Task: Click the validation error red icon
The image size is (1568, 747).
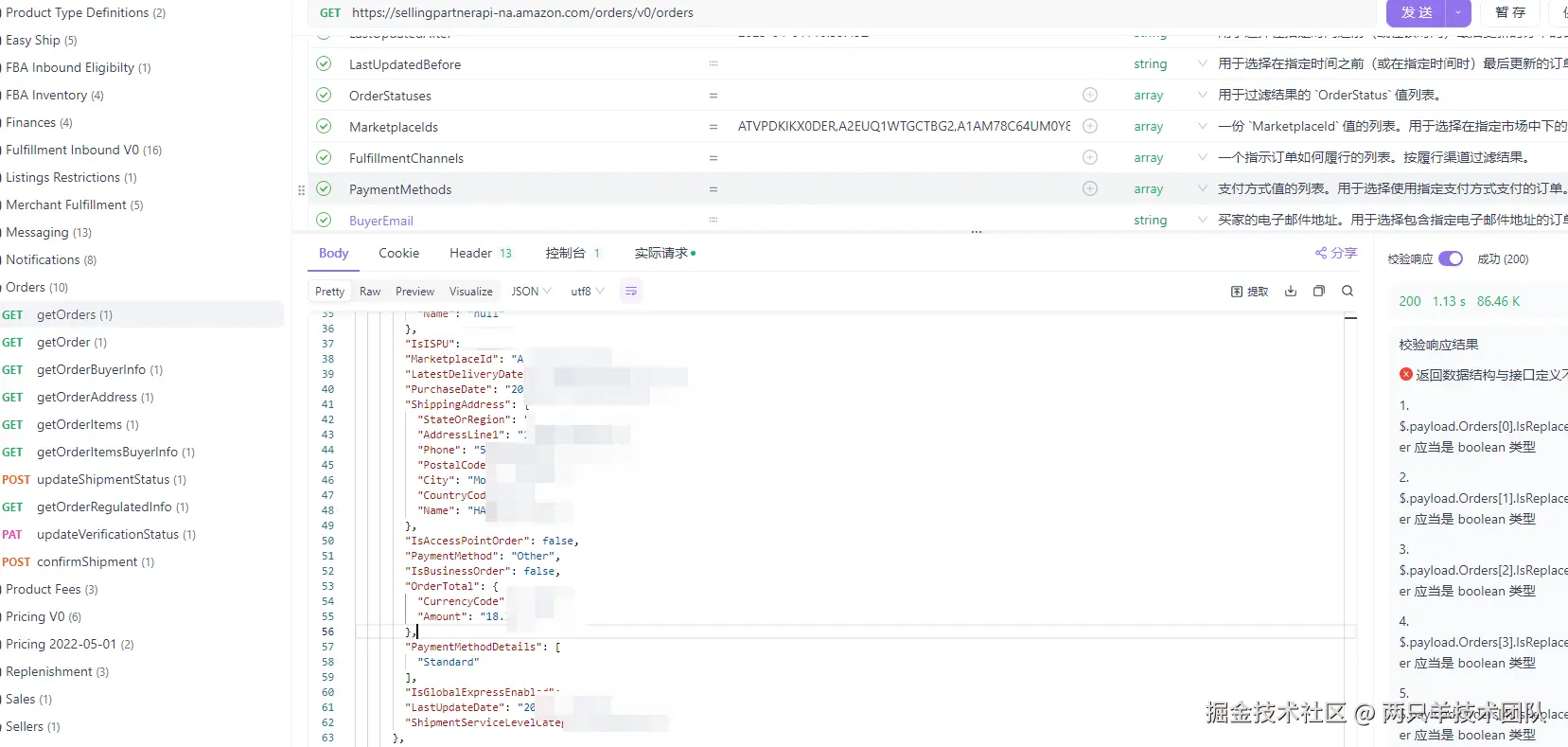Action: tap(1406, 375)
